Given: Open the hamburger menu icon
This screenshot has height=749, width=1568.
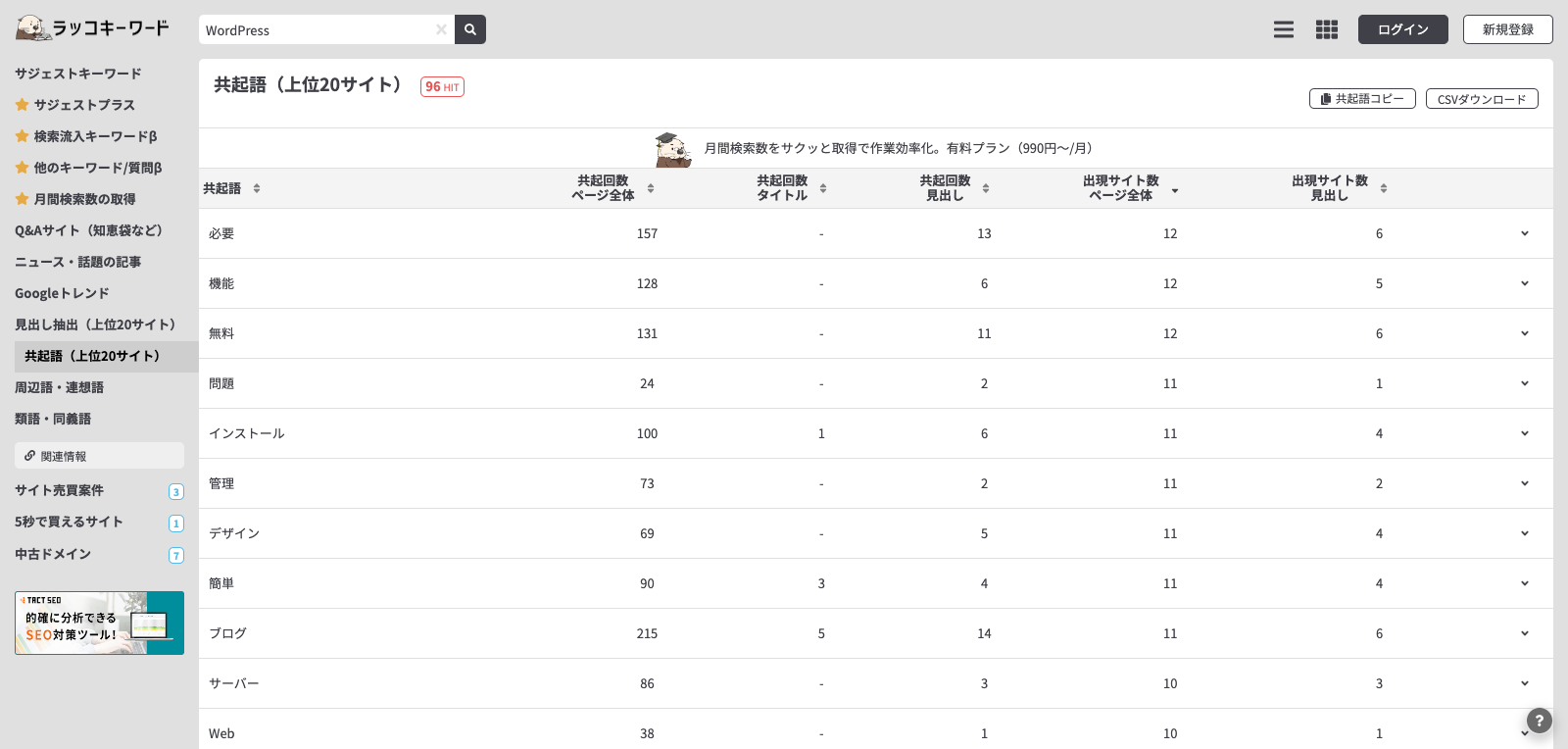Looking at the screenshot, I should (x=1284, y=29).
